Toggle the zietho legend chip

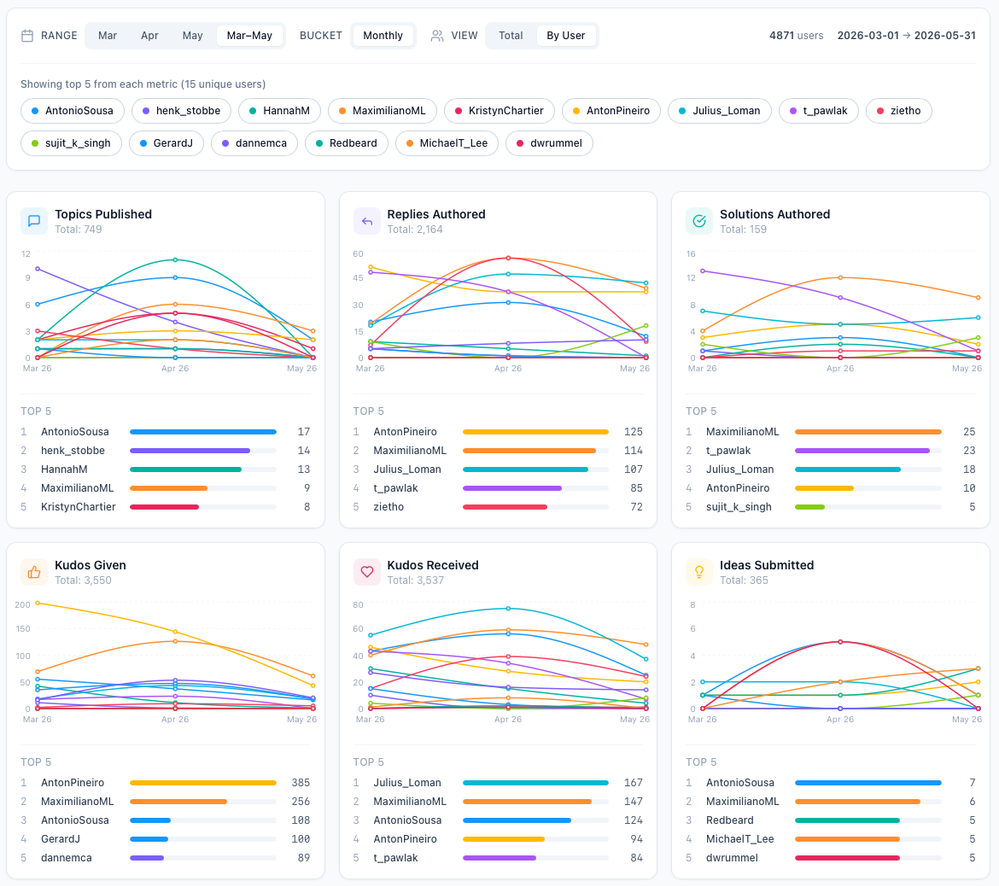pos(899,111)
